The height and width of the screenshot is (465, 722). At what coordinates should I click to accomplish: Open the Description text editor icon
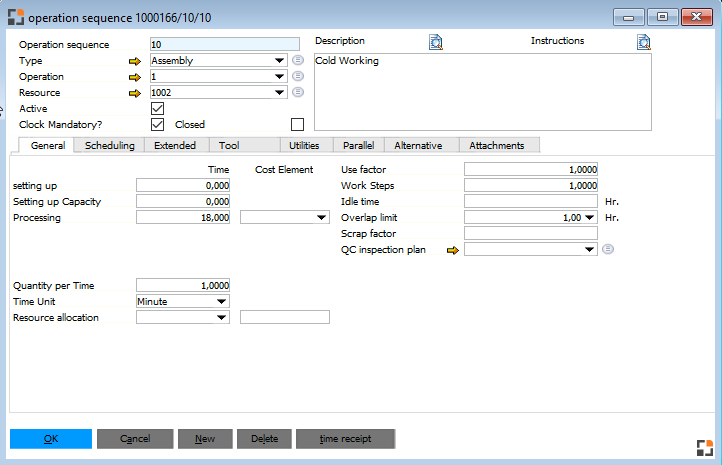[435, 42]
